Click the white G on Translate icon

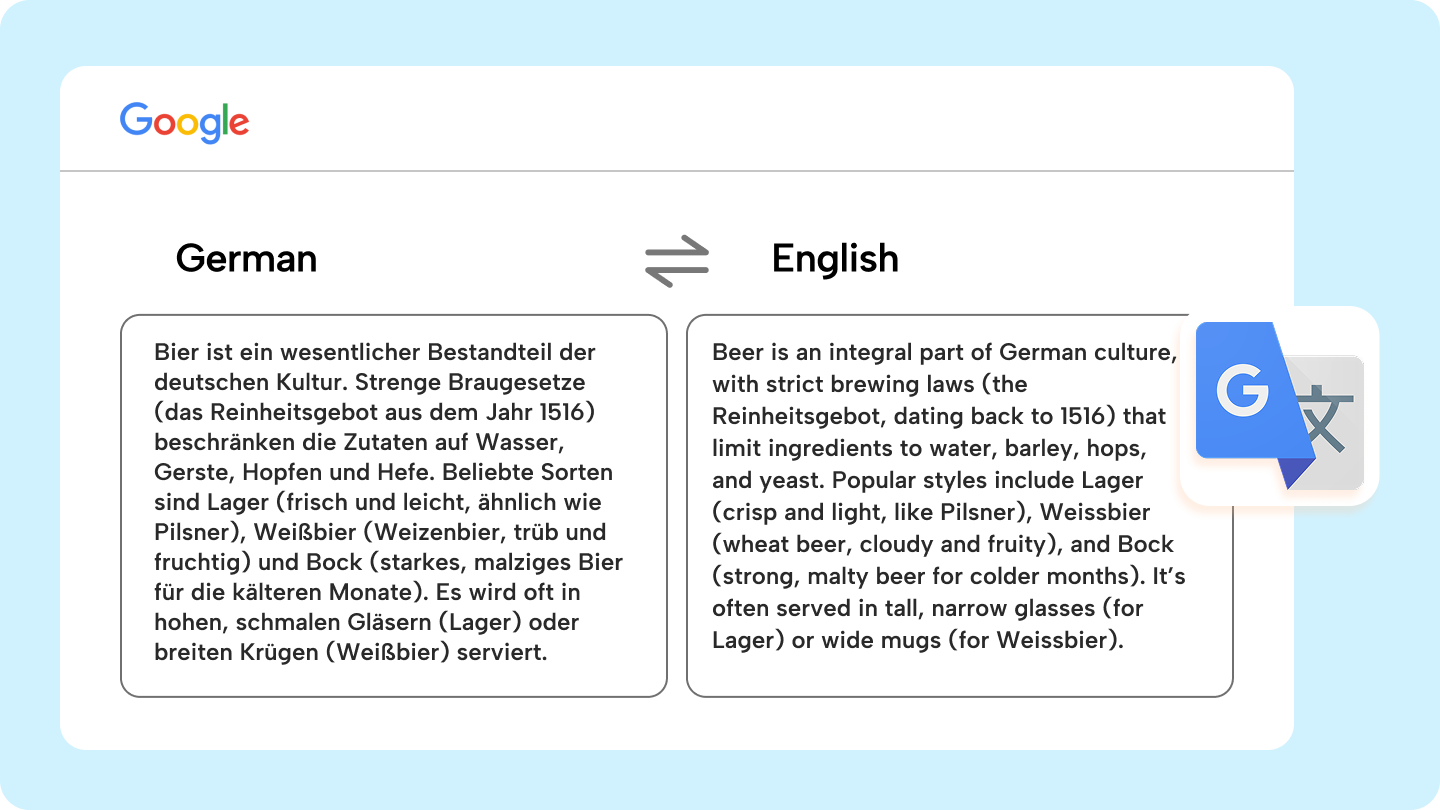[x=1242, y=391]
